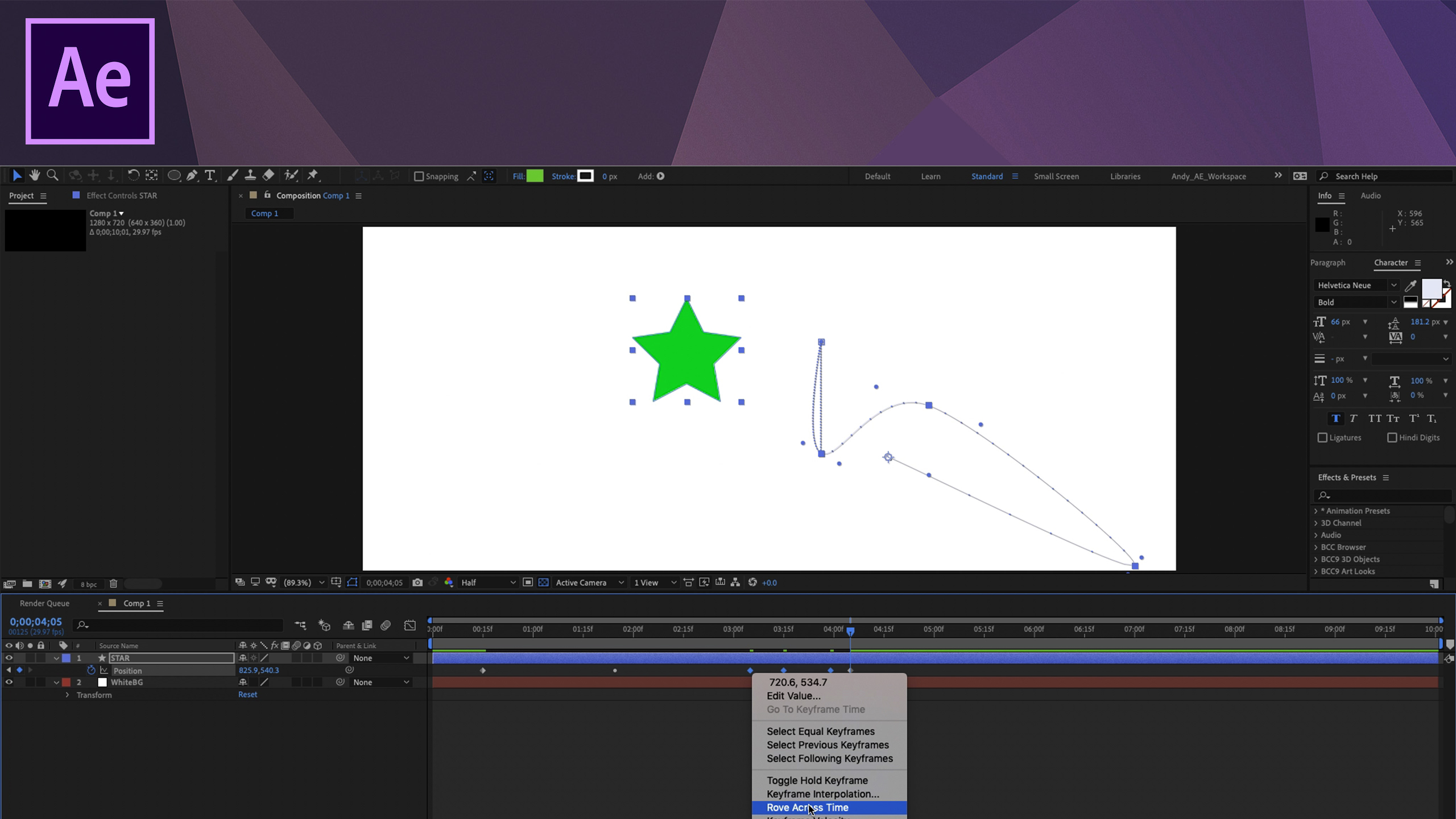Select the Puppet Pin tool
This screenshot has width=1456, height=819.
pos(313,176)
